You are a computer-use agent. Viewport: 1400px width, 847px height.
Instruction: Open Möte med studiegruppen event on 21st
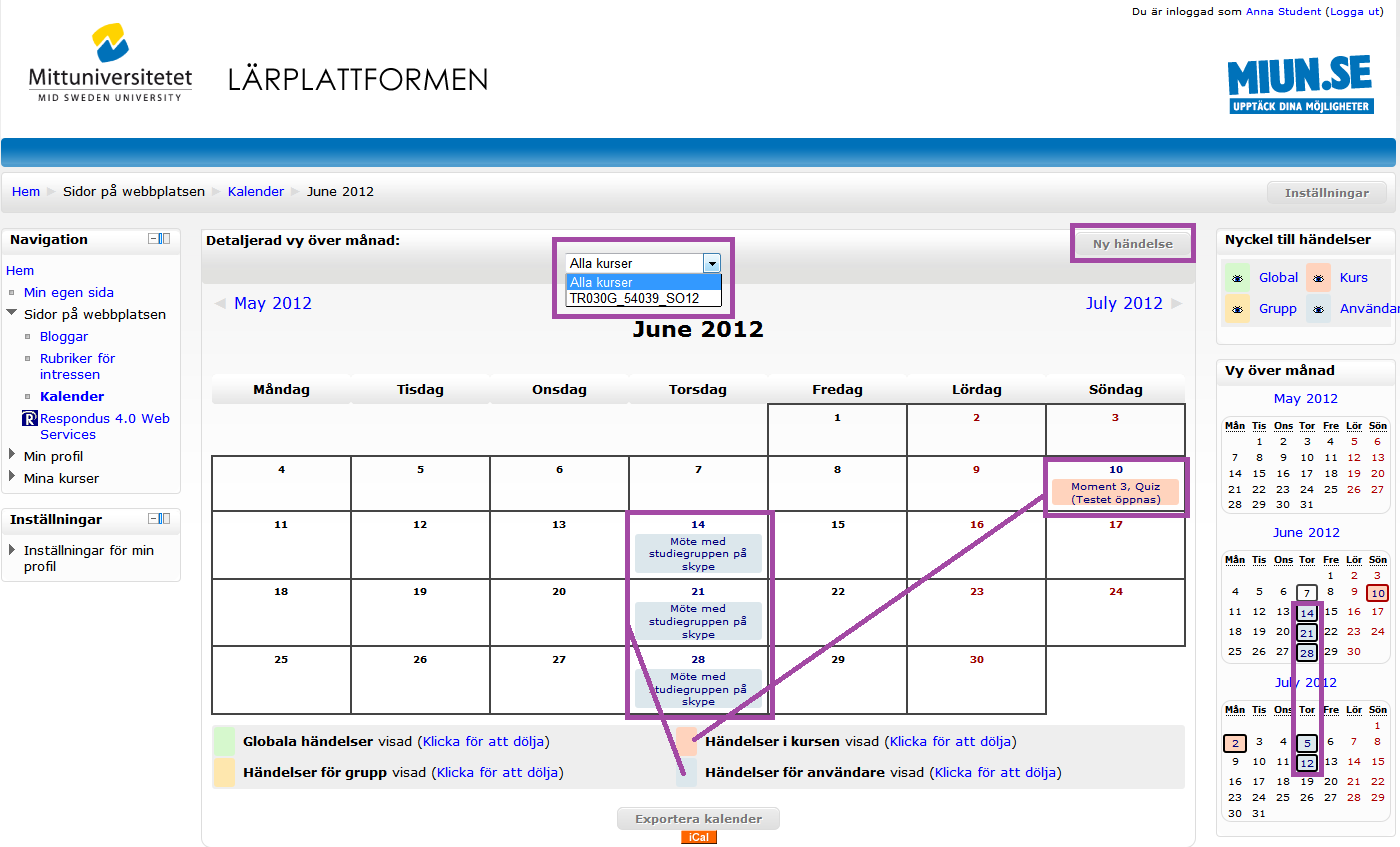pyautogui.click(x=698, y=621)
